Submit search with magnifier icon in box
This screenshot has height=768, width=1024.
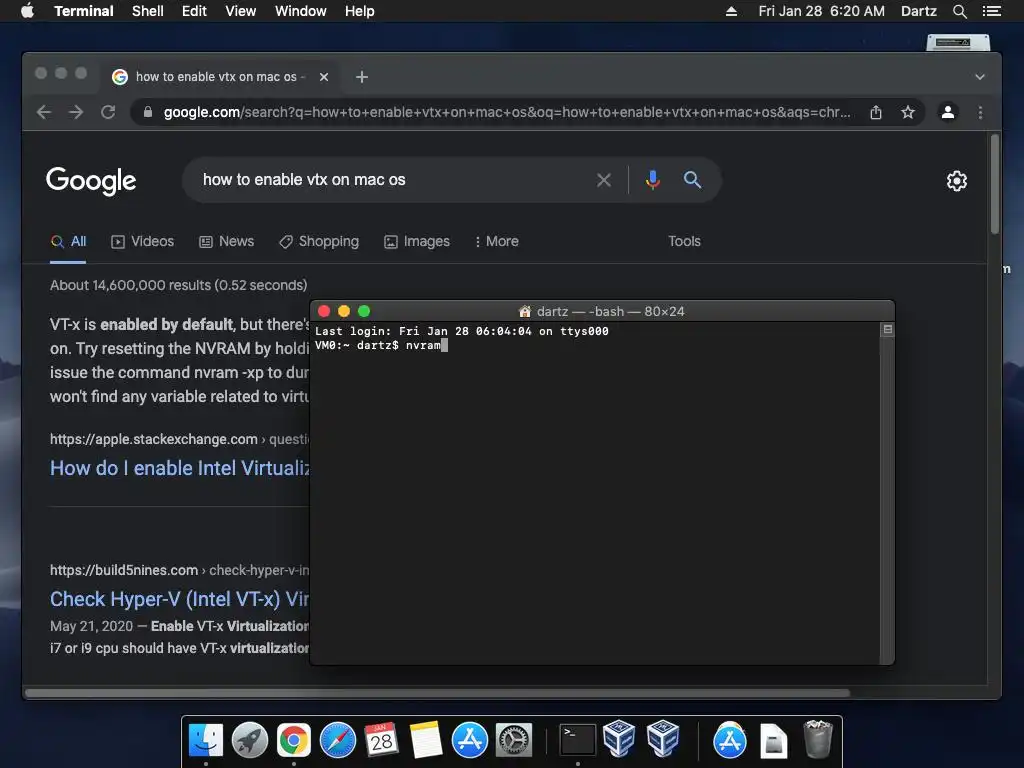692,180
